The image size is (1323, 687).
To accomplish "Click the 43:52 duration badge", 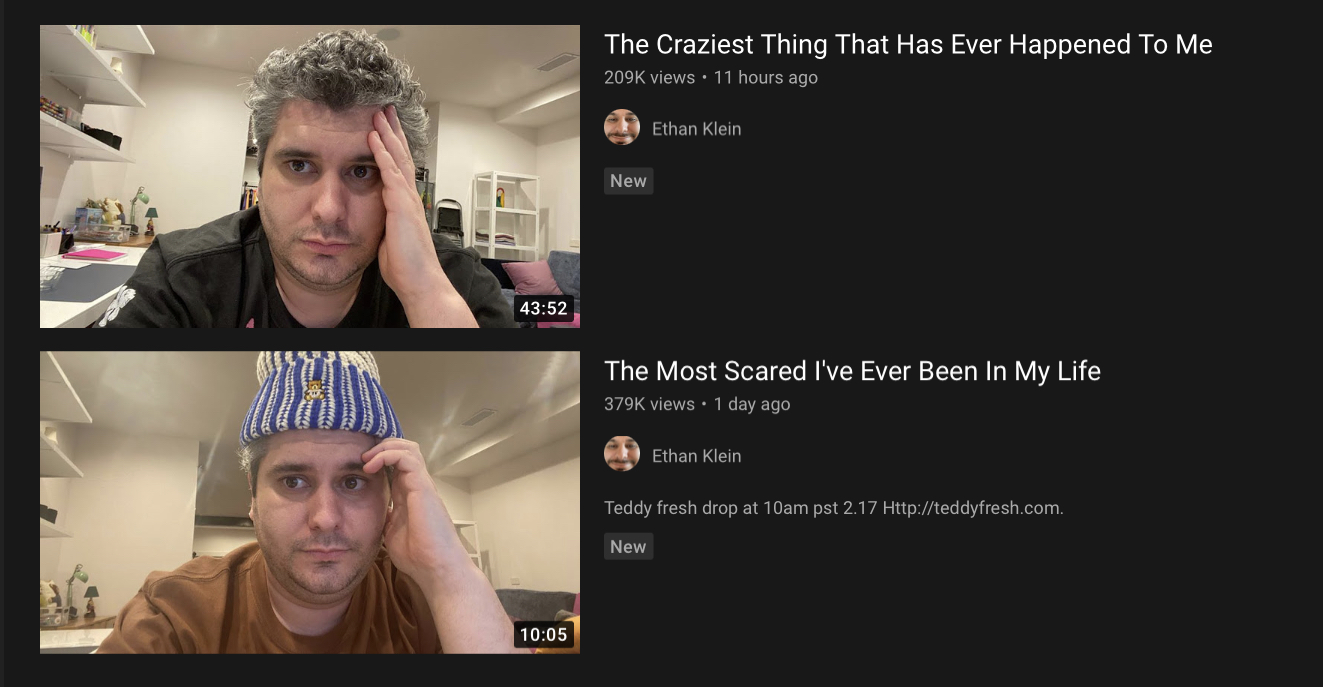I will [544, 308].
